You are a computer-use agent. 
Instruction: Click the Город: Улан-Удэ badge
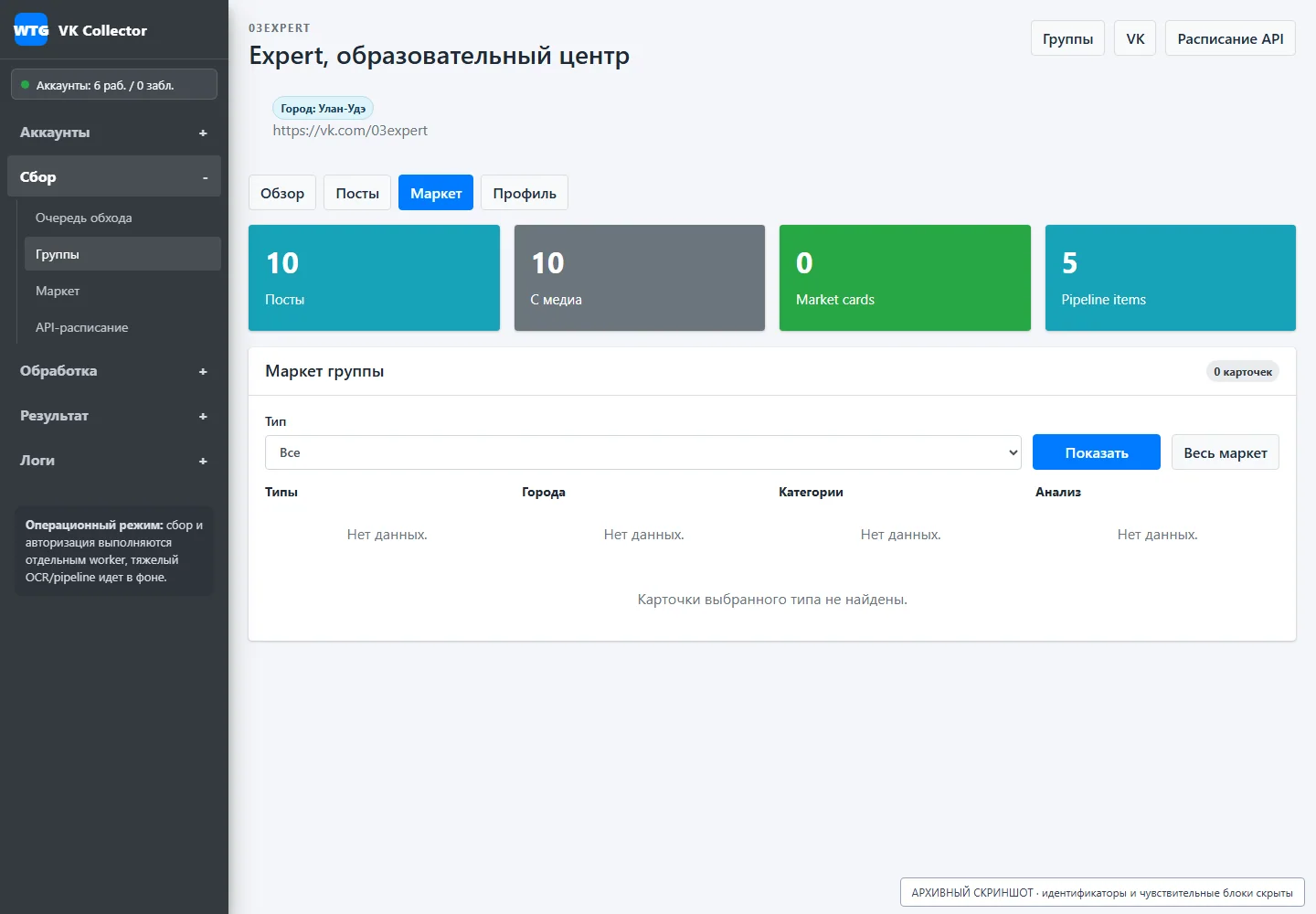click(323, 108)
